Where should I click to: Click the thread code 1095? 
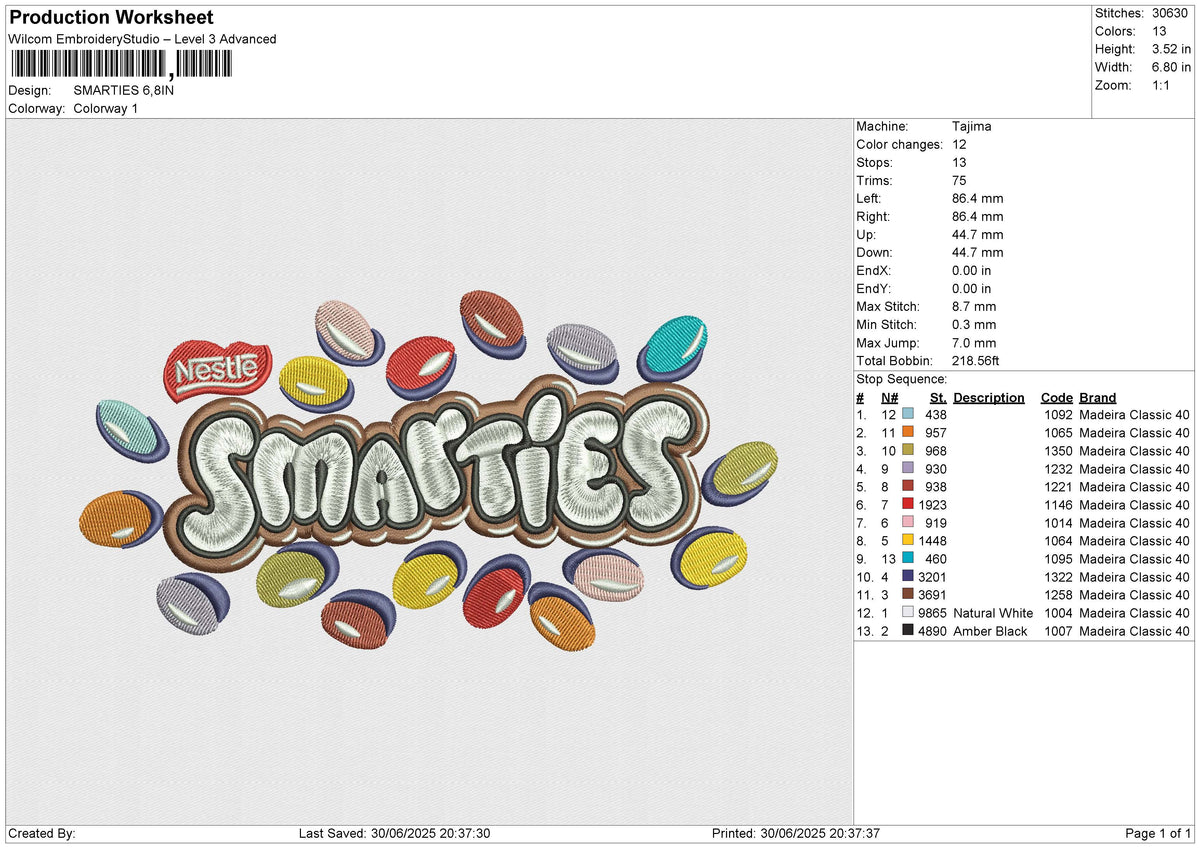[1058, 559]
